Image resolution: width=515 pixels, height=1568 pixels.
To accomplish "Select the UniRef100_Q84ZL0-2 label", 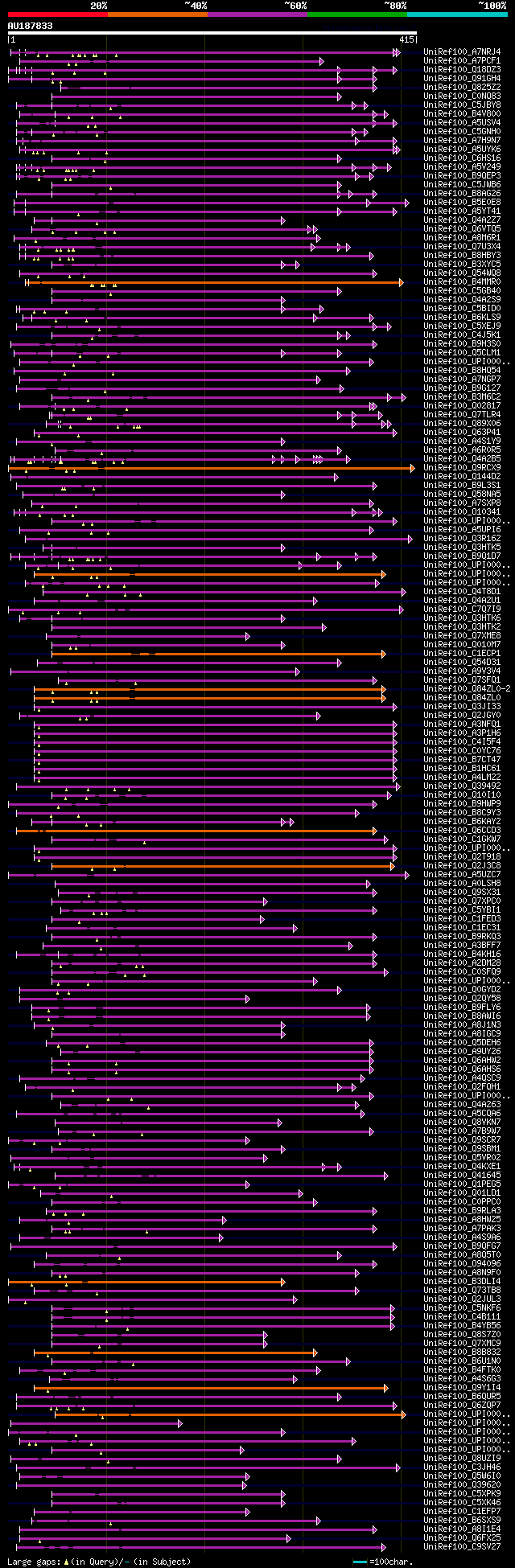I will (468, 689).
